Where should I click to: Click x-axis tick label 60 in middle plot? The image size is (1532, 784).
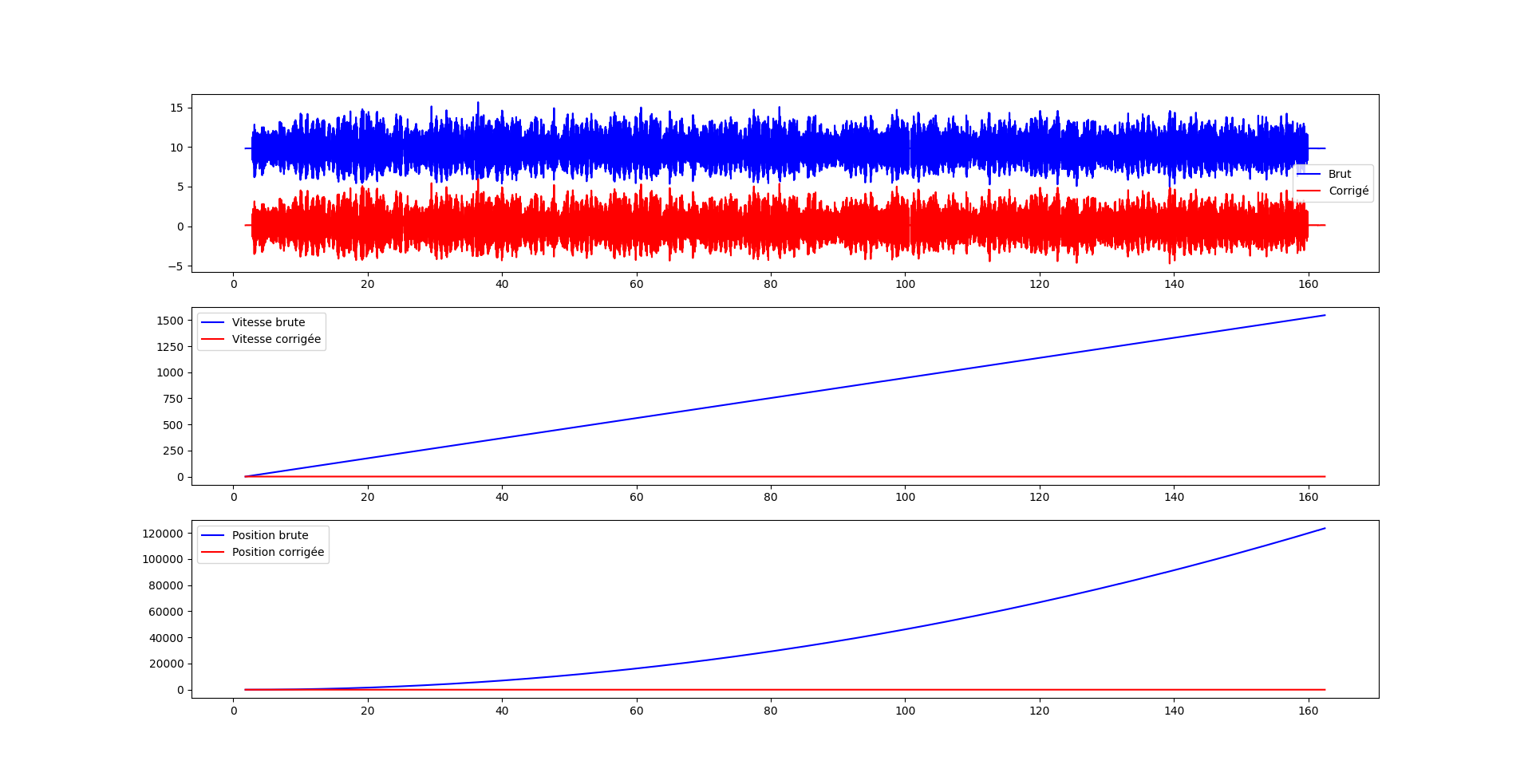click(x=636, y=497)
